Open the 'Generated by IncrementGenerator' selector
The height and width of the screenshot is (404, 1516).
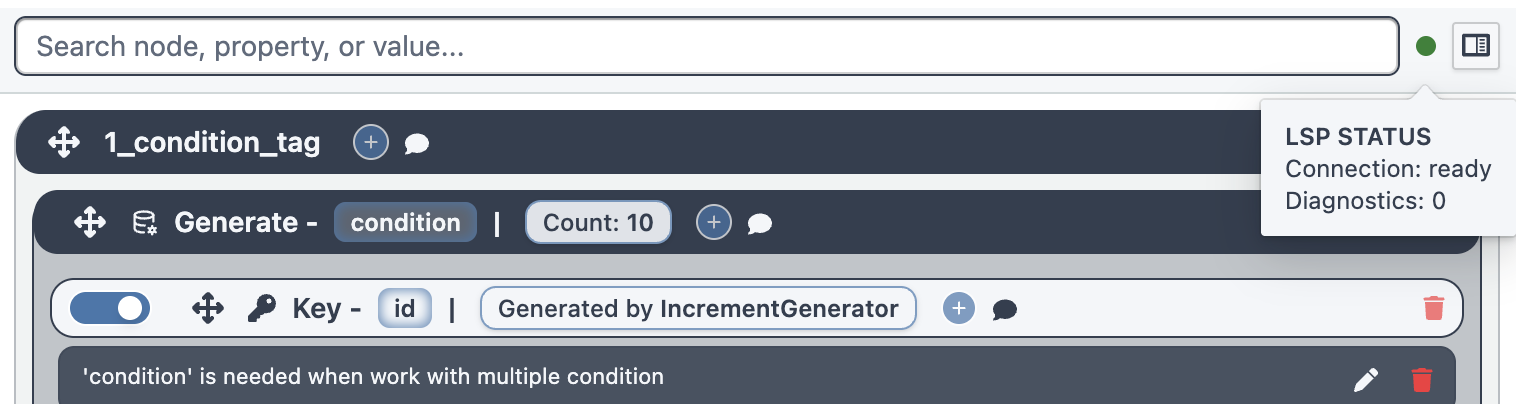pyautogui.click(x=698, y=309)
